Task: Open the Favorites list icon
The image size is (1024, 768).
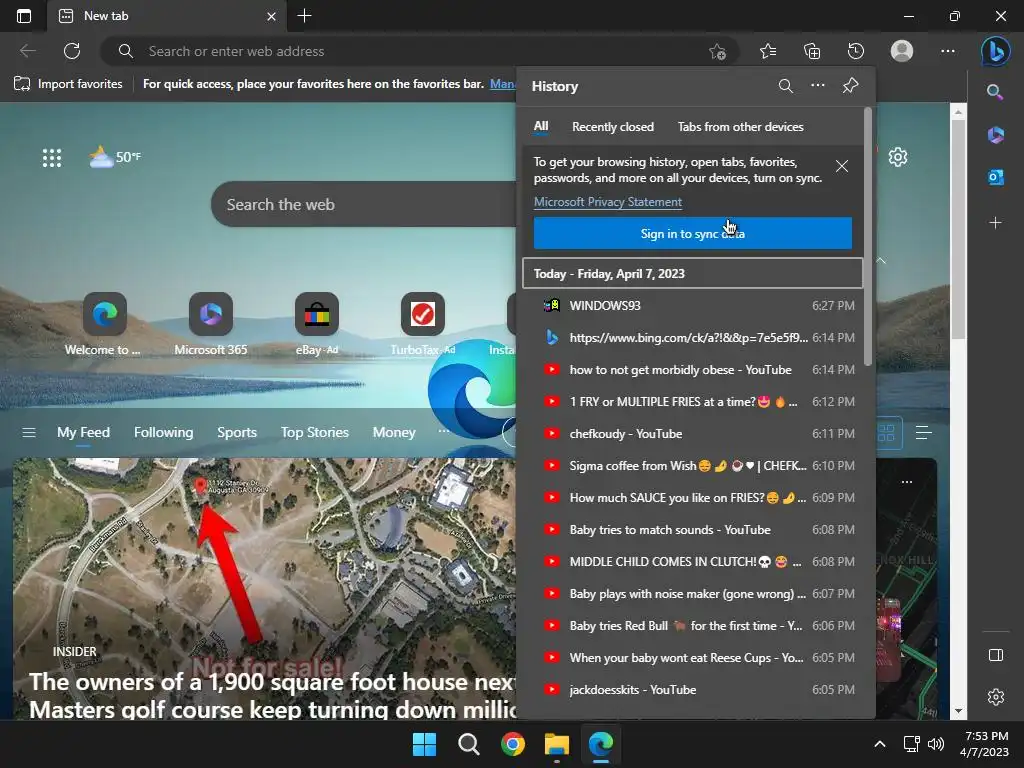Action: (x=768, y=51)
